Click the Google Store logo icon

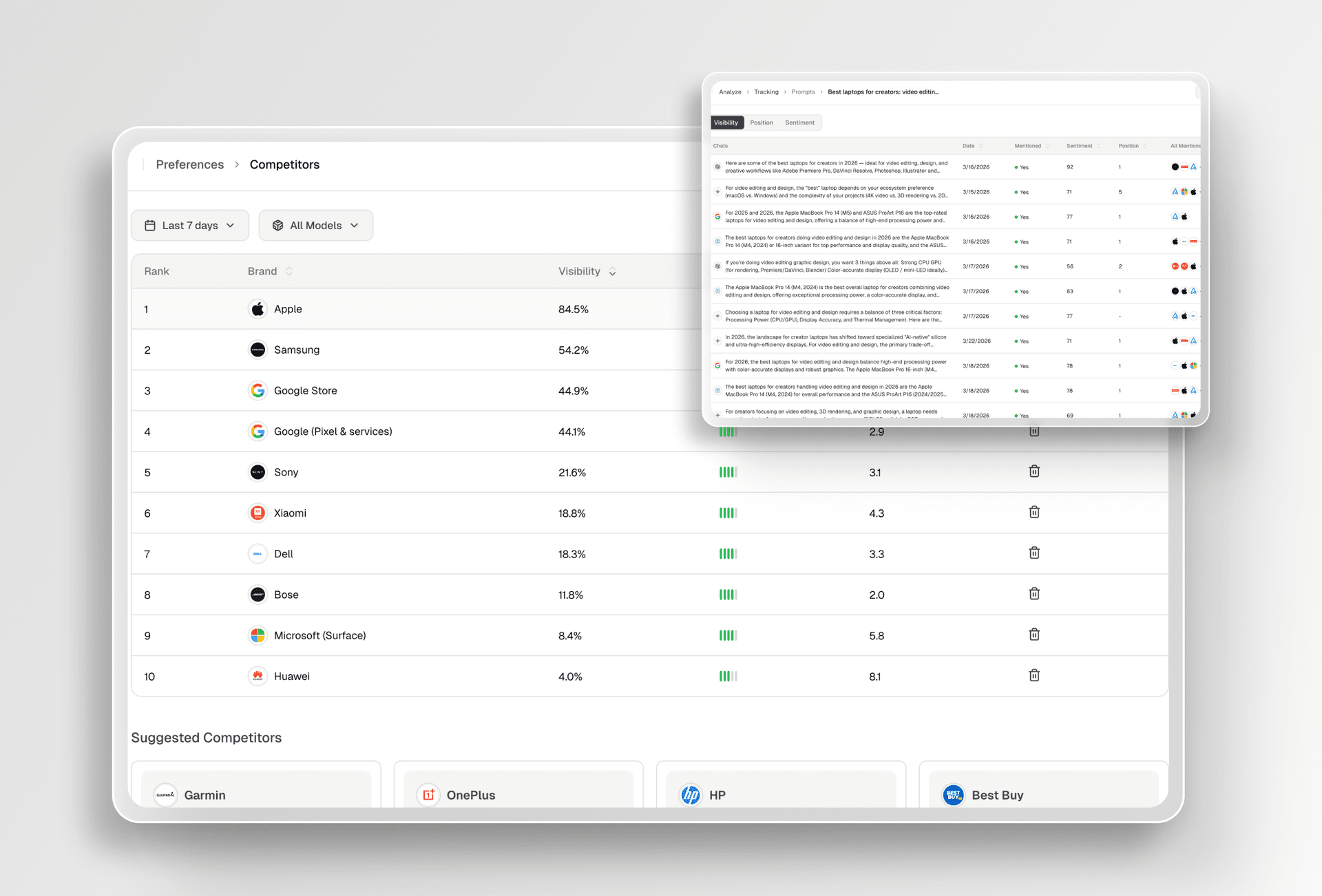coord(258,390)
